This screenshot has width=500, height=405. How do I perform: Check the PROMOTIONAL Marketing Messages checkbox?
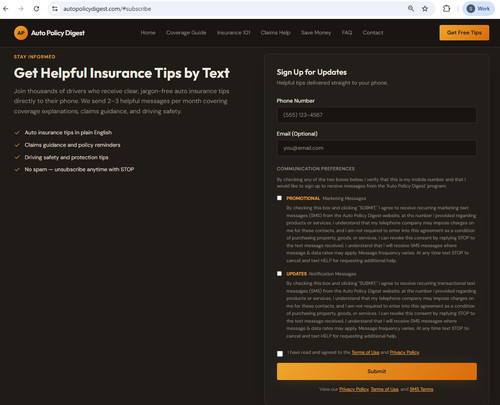pyautogui.click(x=279, y=198)
